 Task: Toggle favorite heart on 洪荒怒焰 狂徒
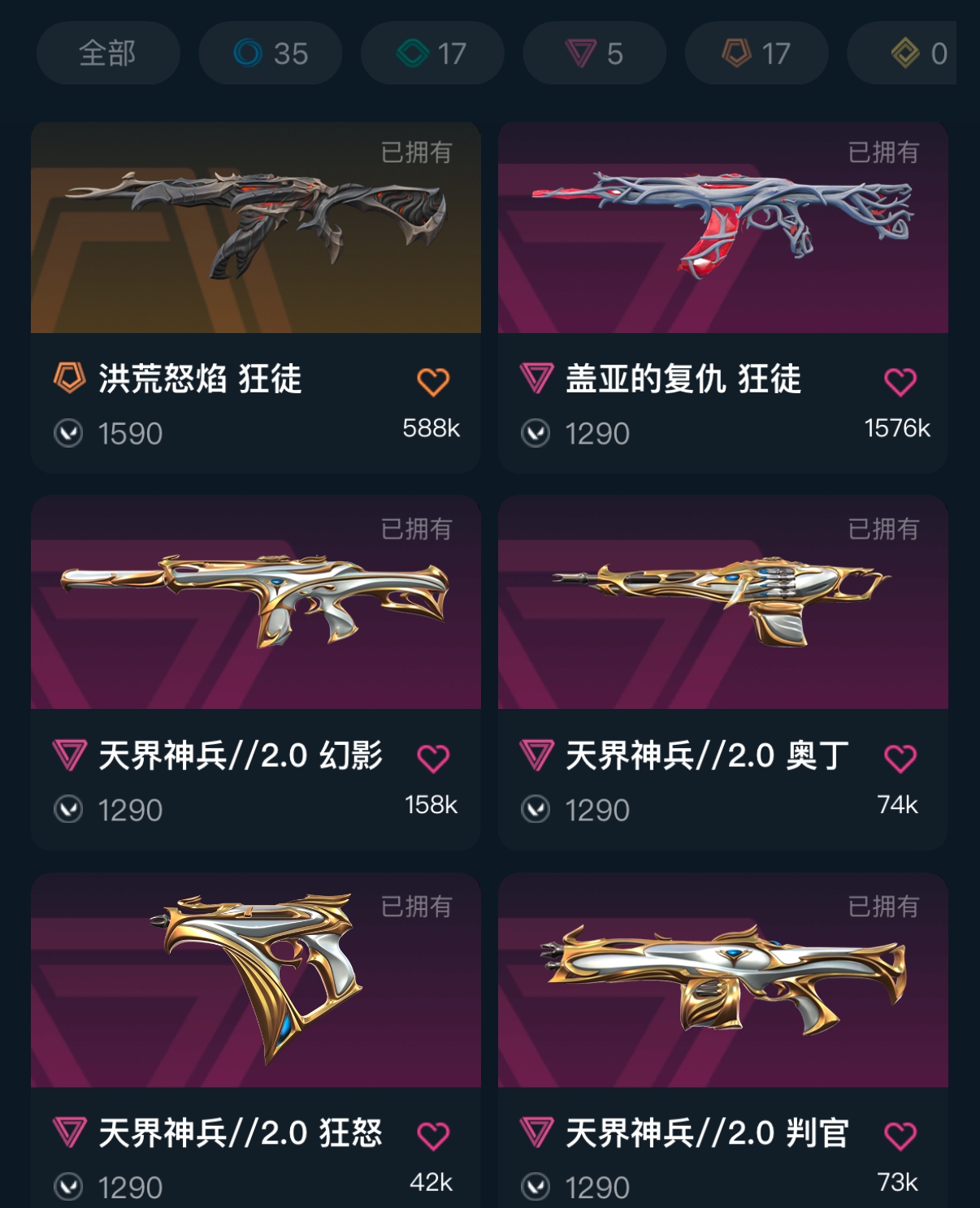(x=433, y=381)
